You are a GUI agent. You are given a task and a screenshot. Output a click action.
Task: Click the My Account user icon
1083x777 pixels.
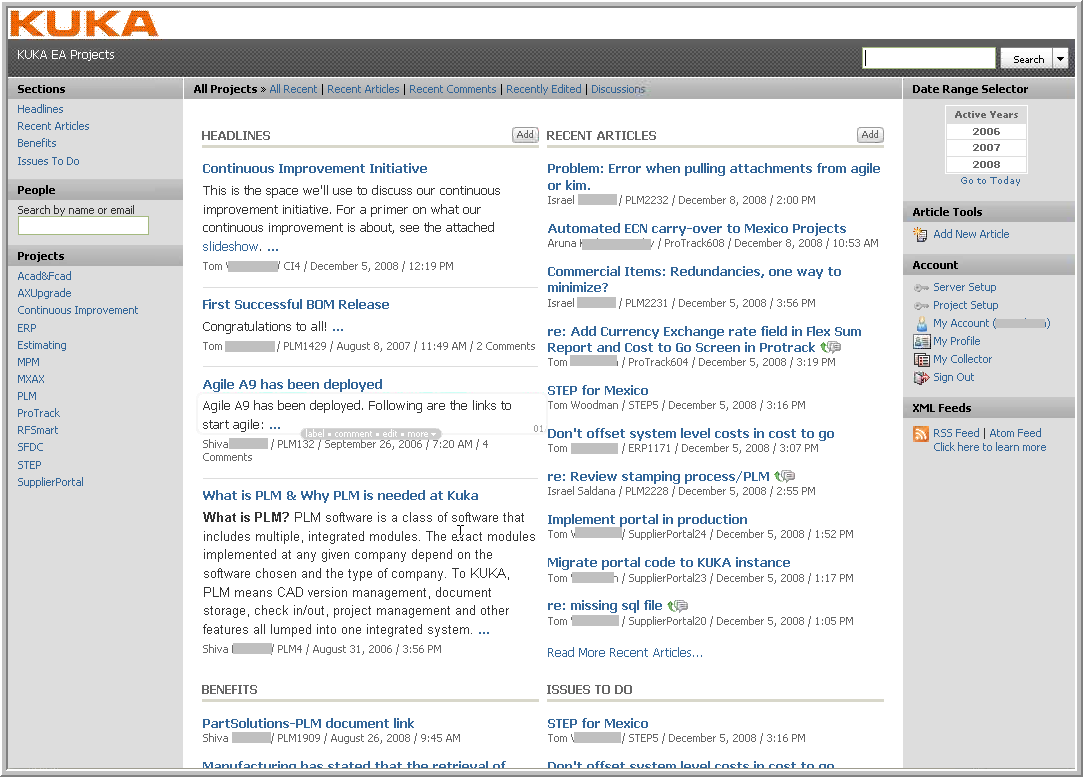click(x=922, y=324)
